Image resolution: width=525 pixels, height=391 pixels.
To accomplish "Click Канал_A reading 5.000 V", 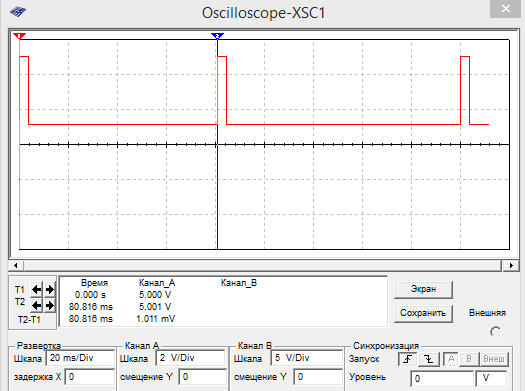I will point(155,295).
